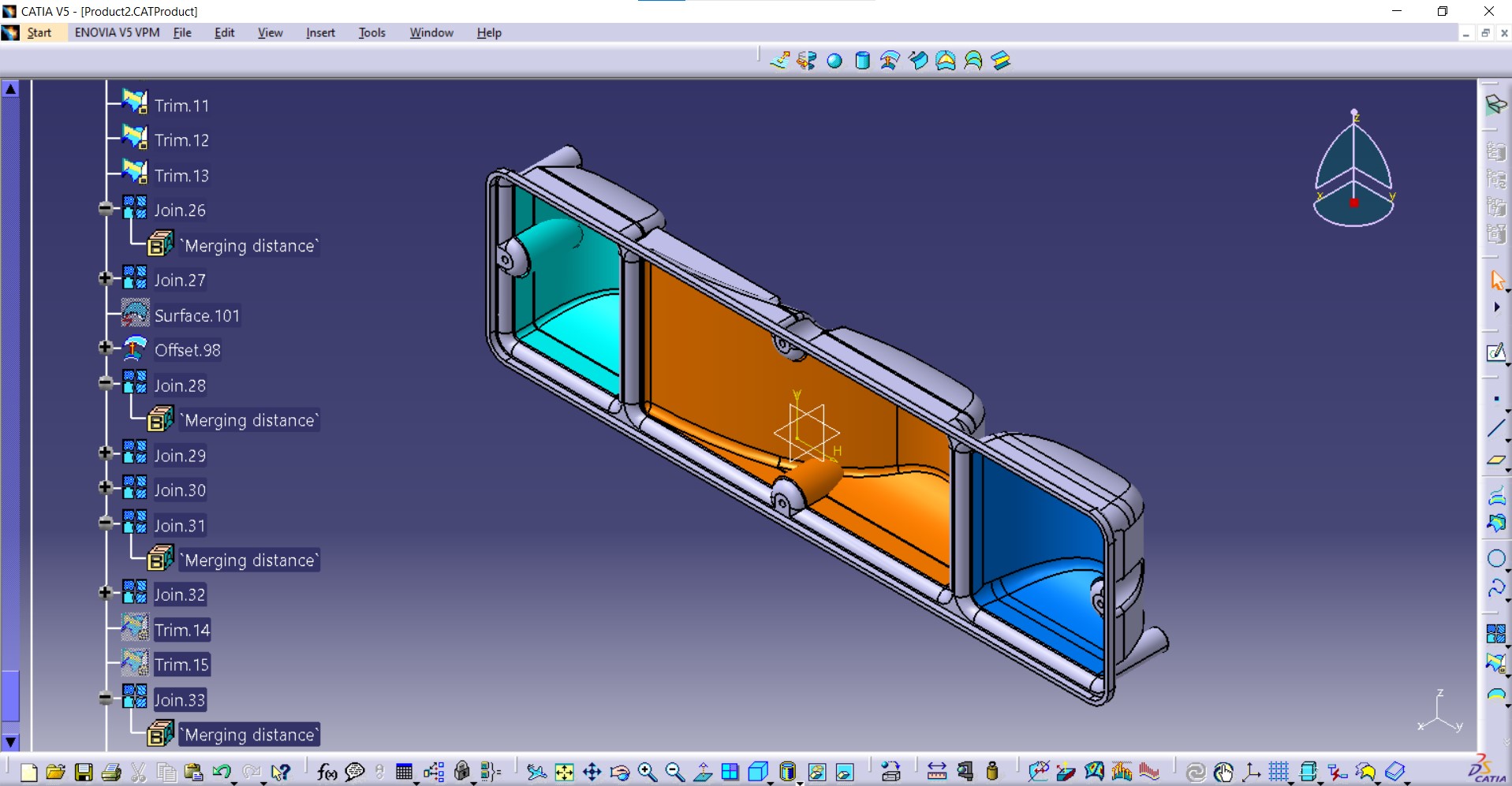This screenshot has height=786, width=1512.
Task: Select the Plane tool in right toolbar
Action: coord(1496,460)
